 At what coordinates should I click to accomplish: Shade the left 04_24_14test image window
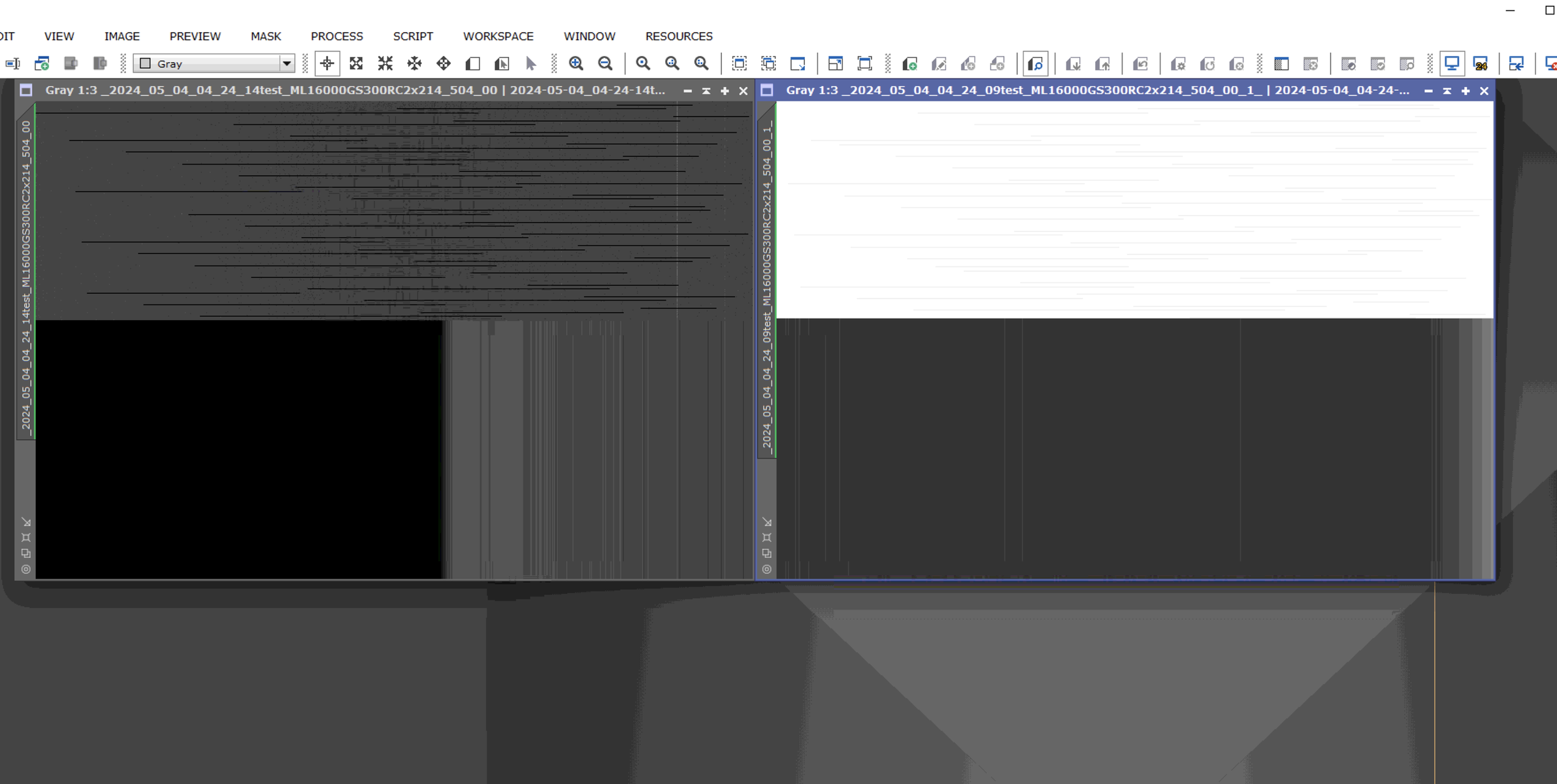[706, 91]
